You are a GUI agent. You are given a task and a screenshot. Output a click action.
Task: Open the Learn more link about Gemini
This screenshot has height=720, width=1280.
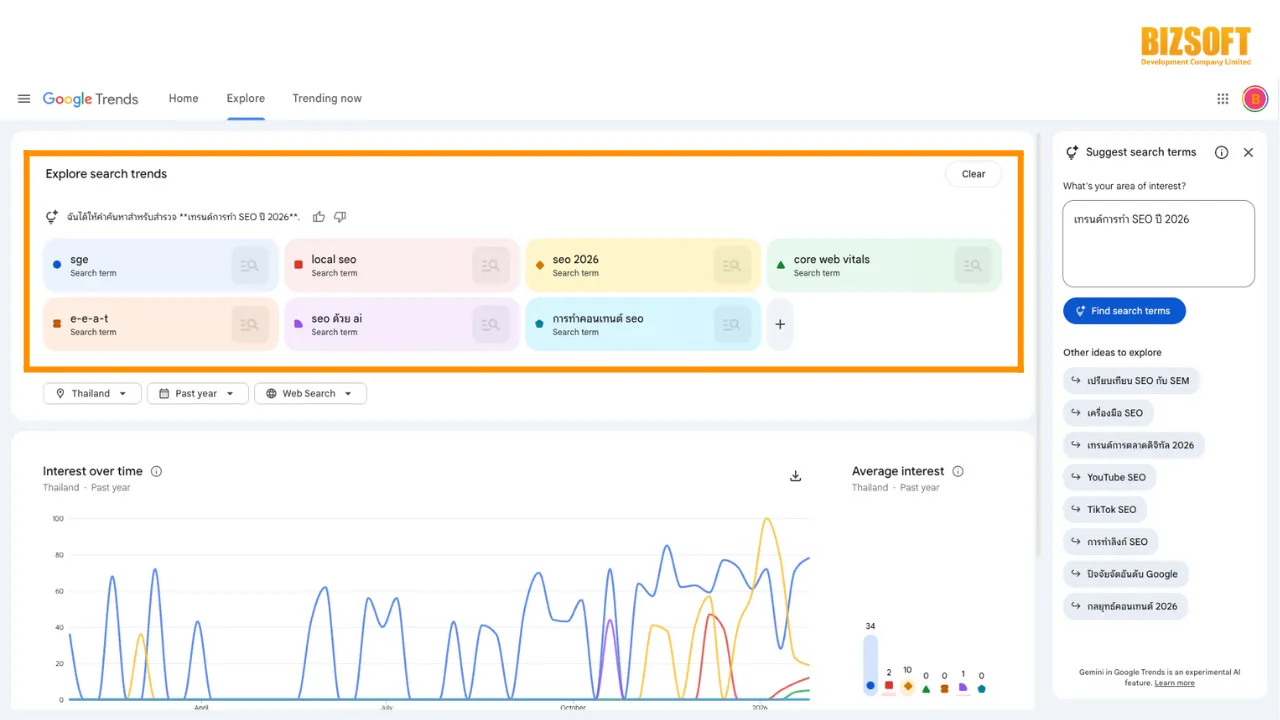click(x=1174, y=683)
